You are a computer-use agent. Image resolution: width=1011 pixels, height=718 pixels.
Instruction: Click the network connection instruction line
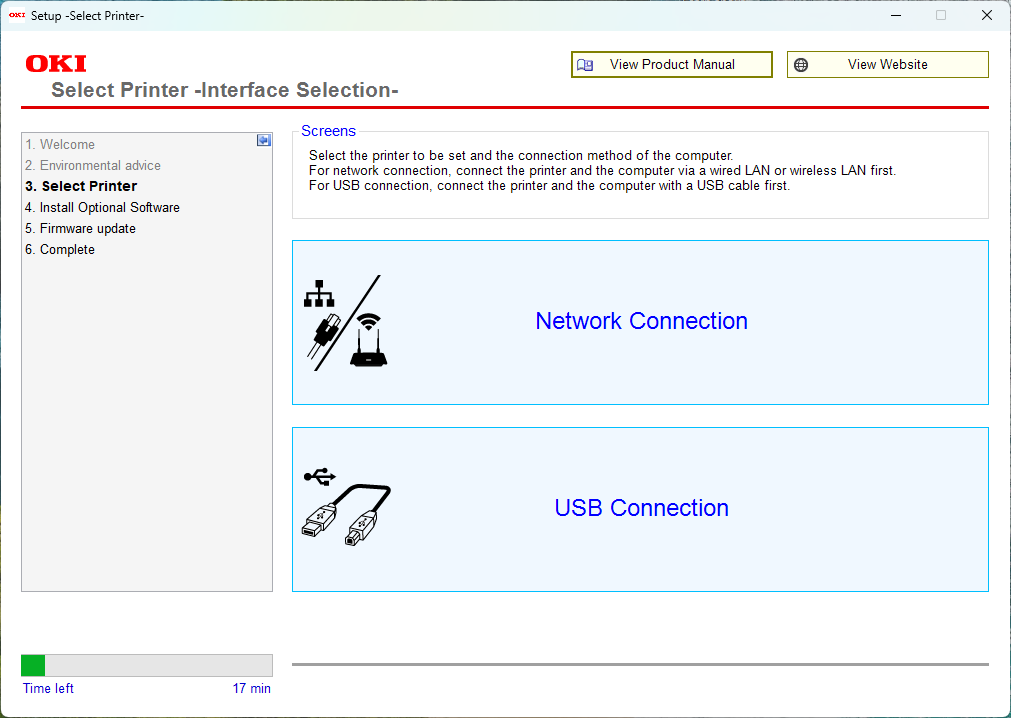(602, 171)
